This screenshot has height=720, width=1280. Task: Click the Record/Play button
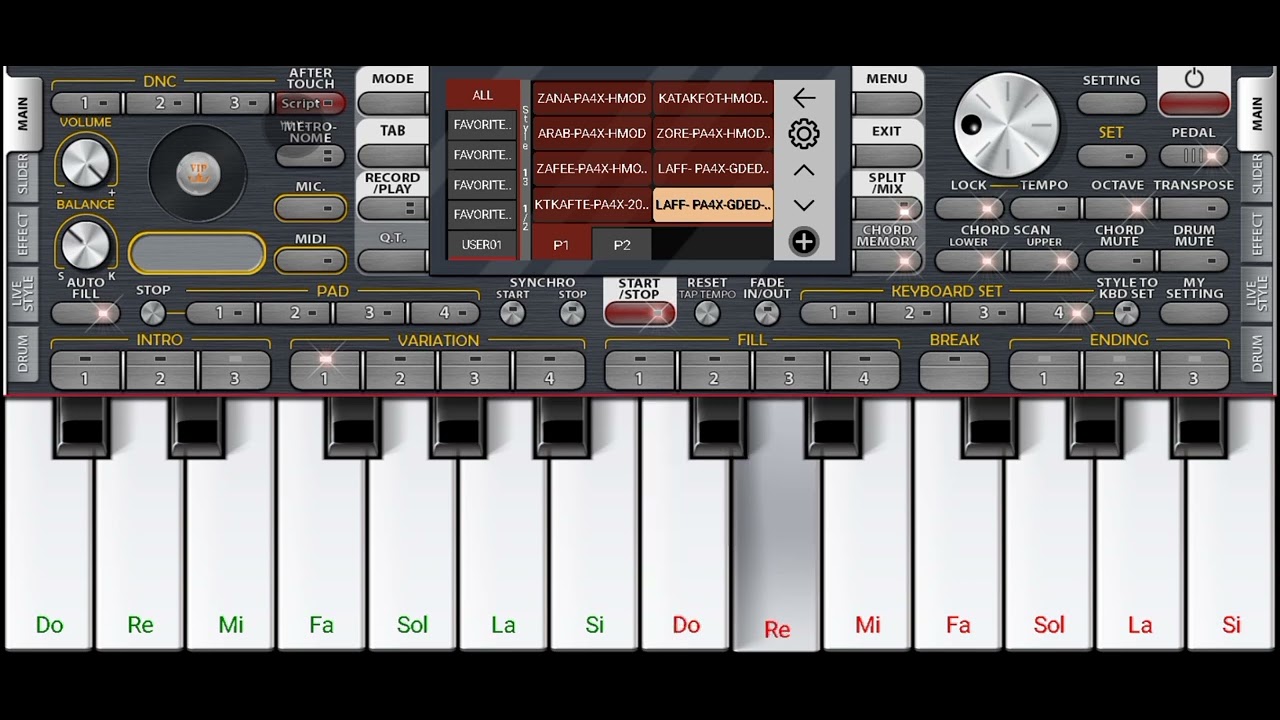pyautogui.click(x=392, y=208)
